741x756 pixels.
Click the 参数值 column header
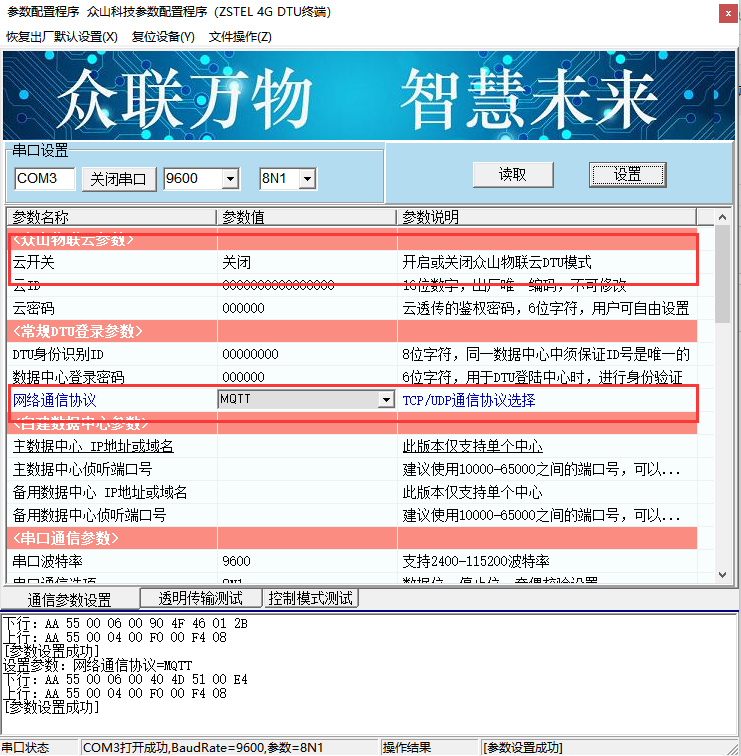pyautogui.click(x=306, y=217)
